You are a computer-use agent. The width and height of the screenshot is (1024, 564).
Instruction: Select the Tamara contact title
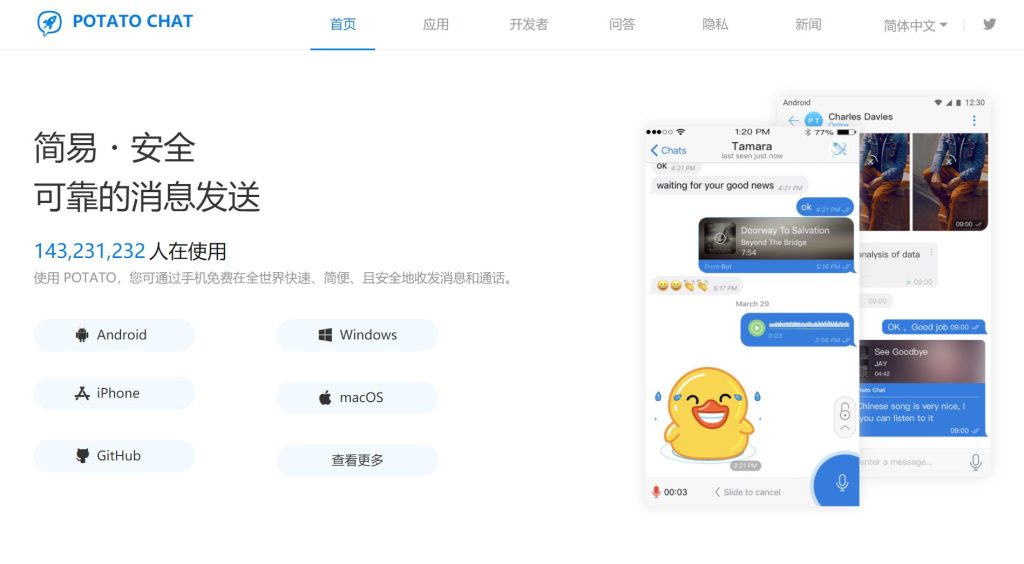pyautogui.click(x=752, y=146)
